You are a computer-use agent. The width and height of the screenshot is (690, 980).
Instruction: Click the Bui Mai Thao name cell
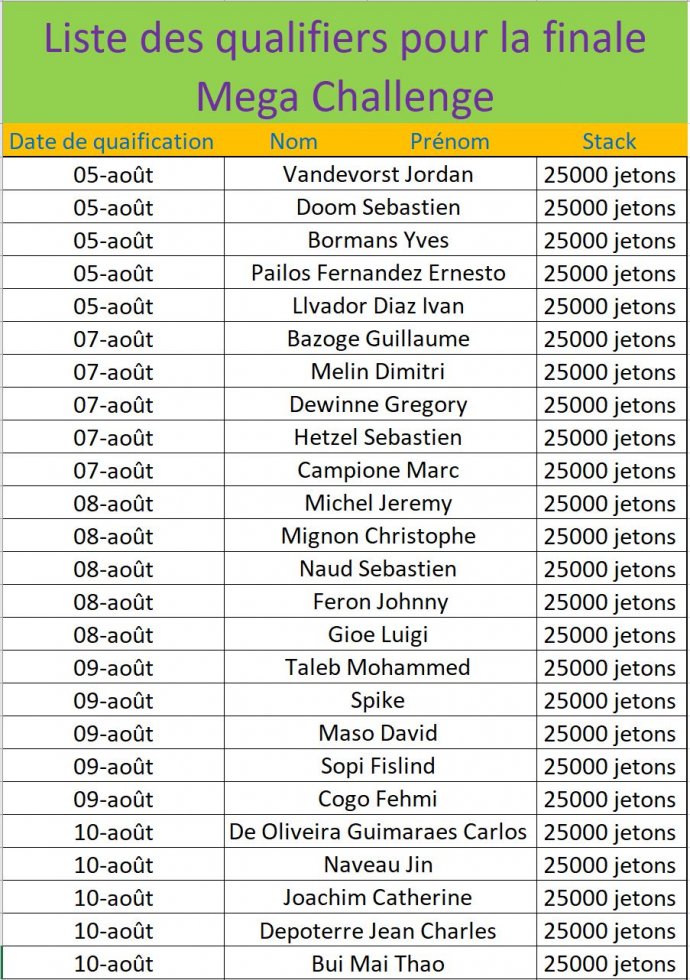378,963
